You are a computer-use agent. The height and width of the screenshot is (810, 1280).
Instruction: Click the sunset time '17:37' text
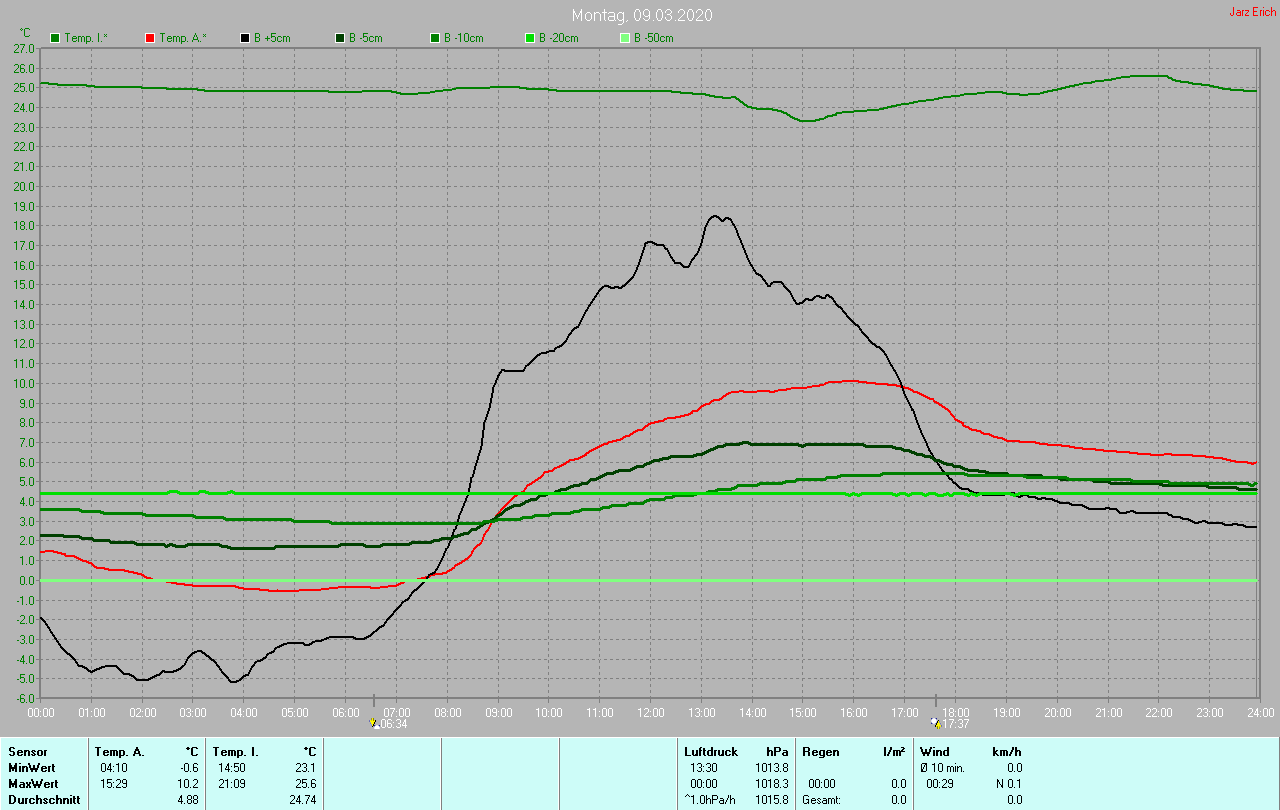click(955, 723)
